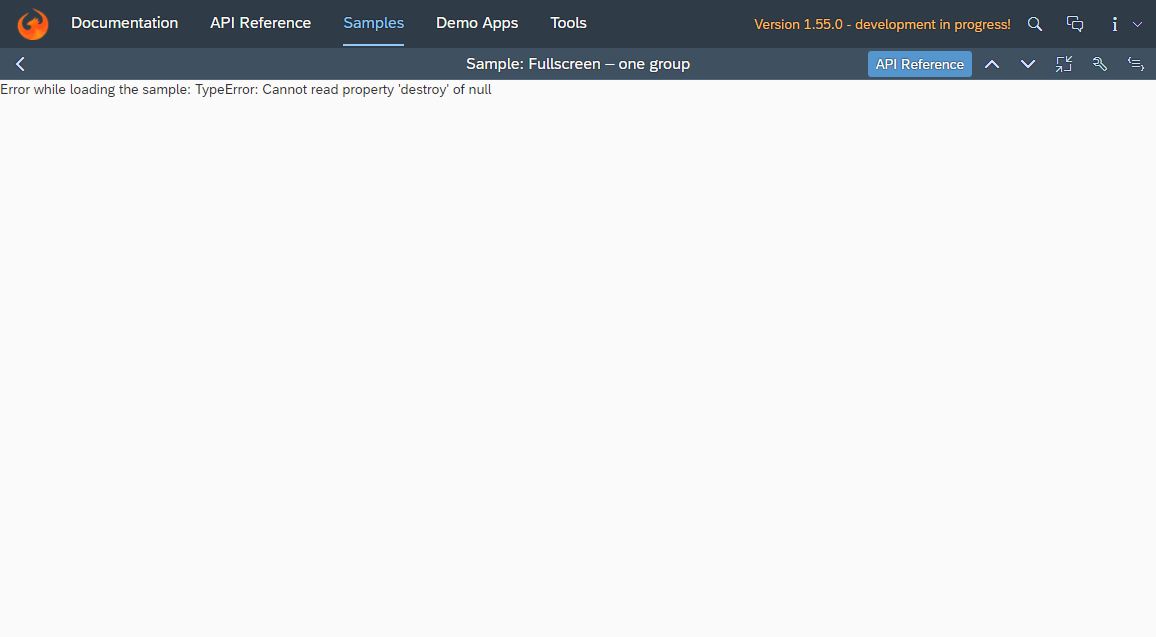Click the OpenUI5 phoenix logo
Image resolution: width=1156 pixels, height=637 pixels.
coord(32,23)
